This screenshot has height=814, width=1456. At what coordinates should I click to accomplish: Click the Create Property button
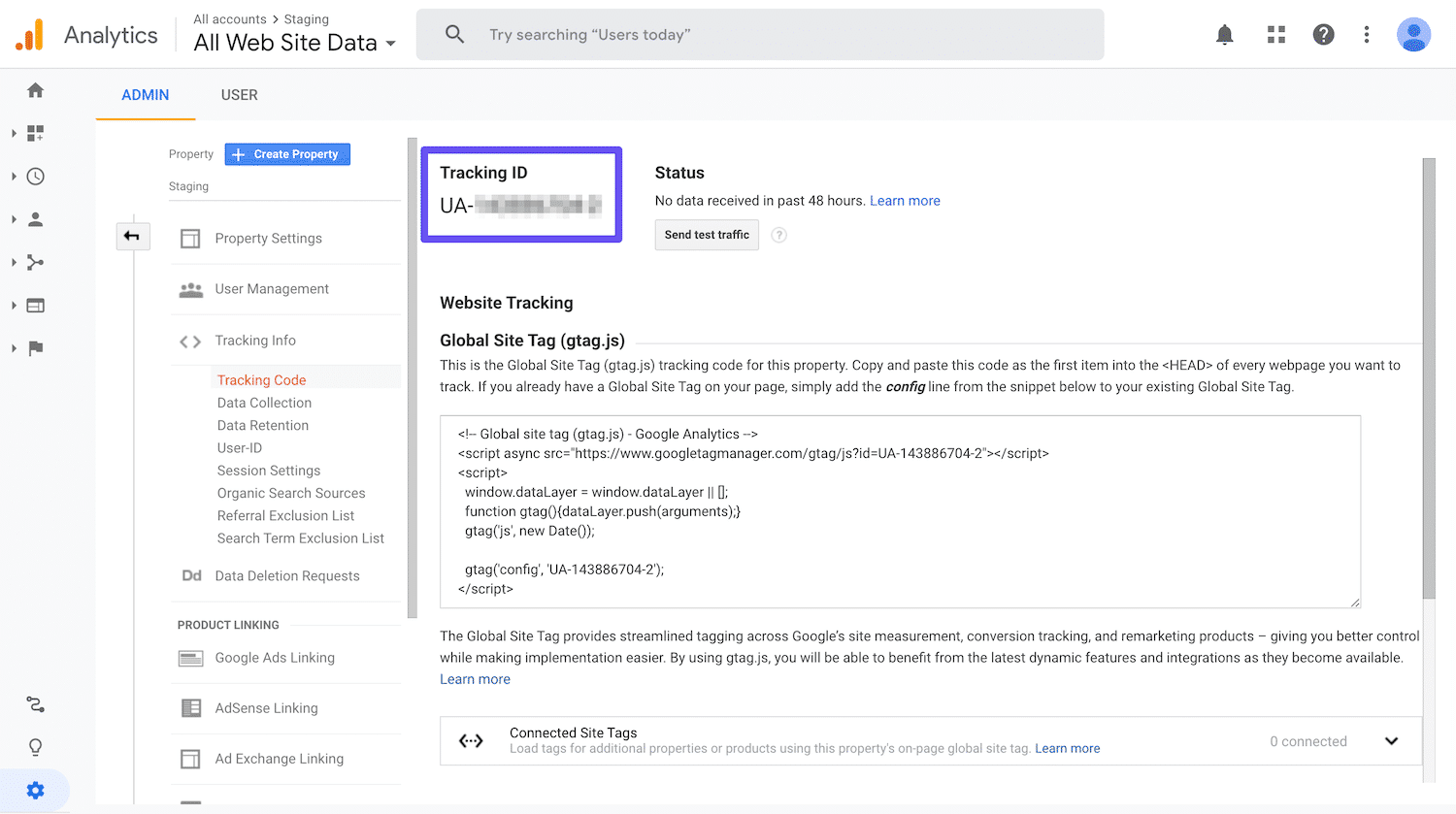point(287,153)
